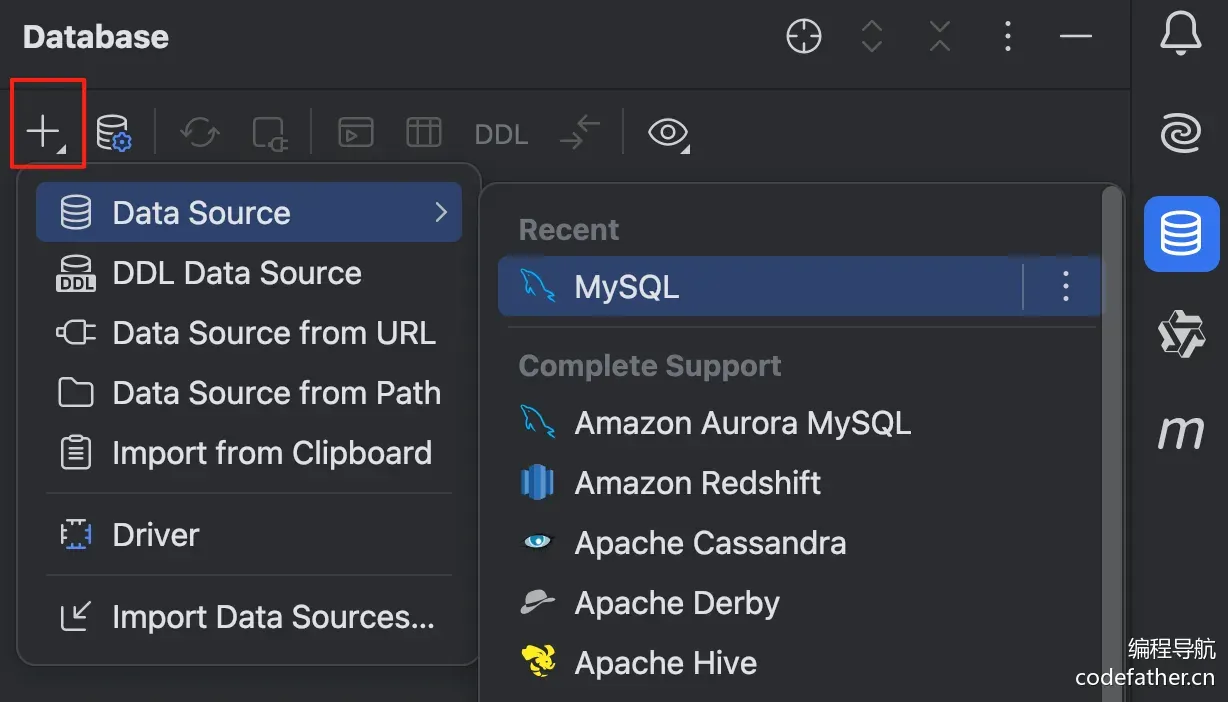Viewport: 1228px width, 702px height.
Task: Choose Data Source from Path
Action: 249,393
